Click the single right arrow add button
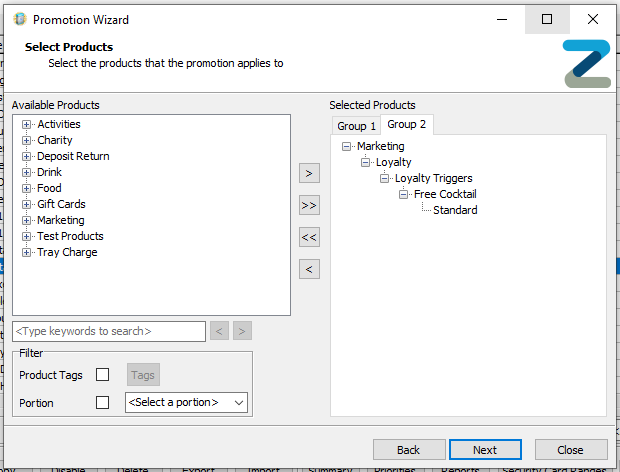This screenshot has height=472, width=620. coord(309,173)
